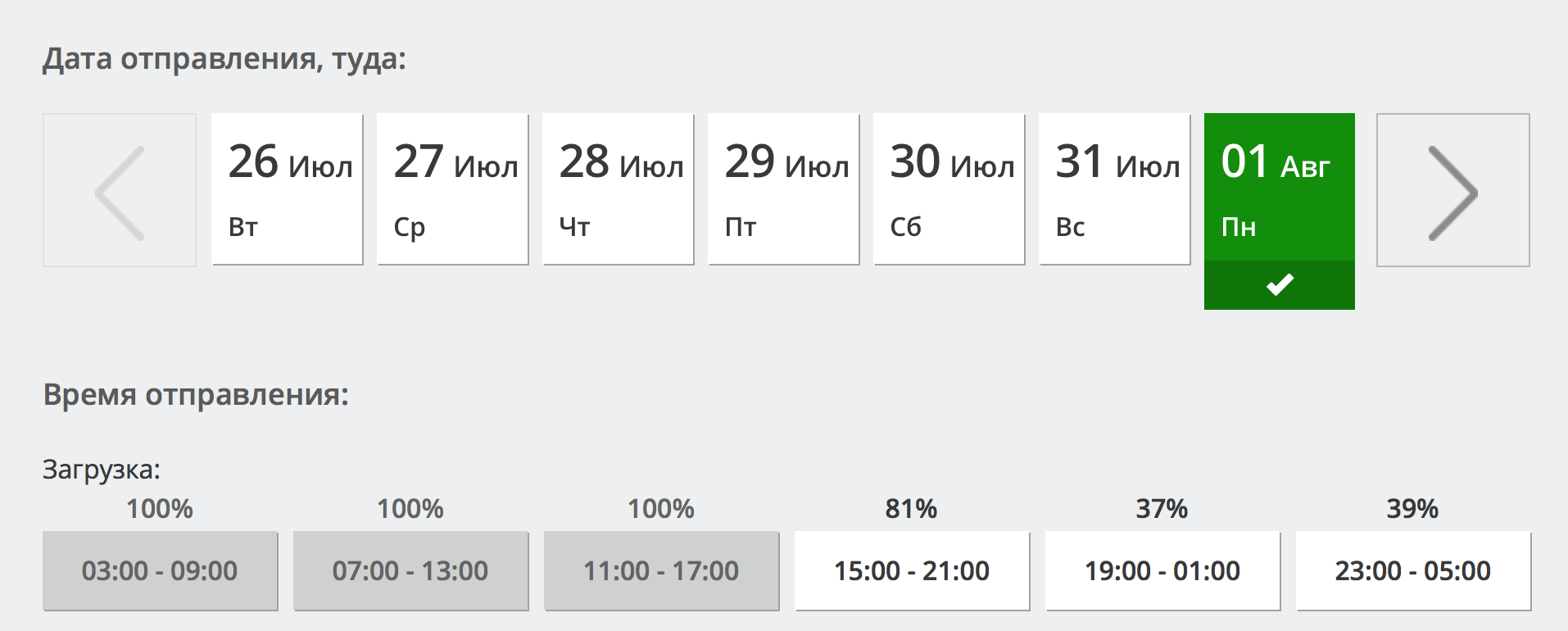Select the 23:00 - 05:00 departure window
The width and height of the screenshot is (1568, 631).
(1413, 570)
